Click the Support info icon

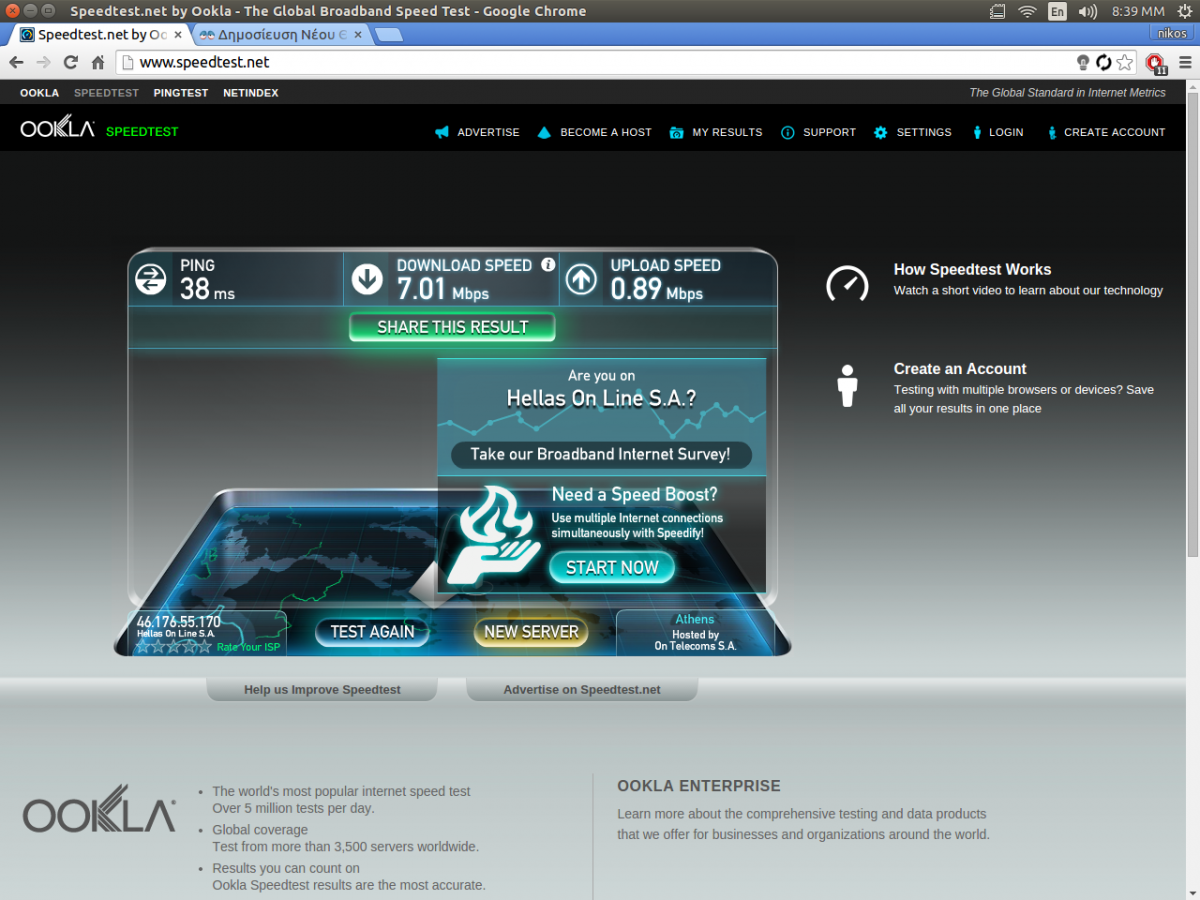(788, 132)
